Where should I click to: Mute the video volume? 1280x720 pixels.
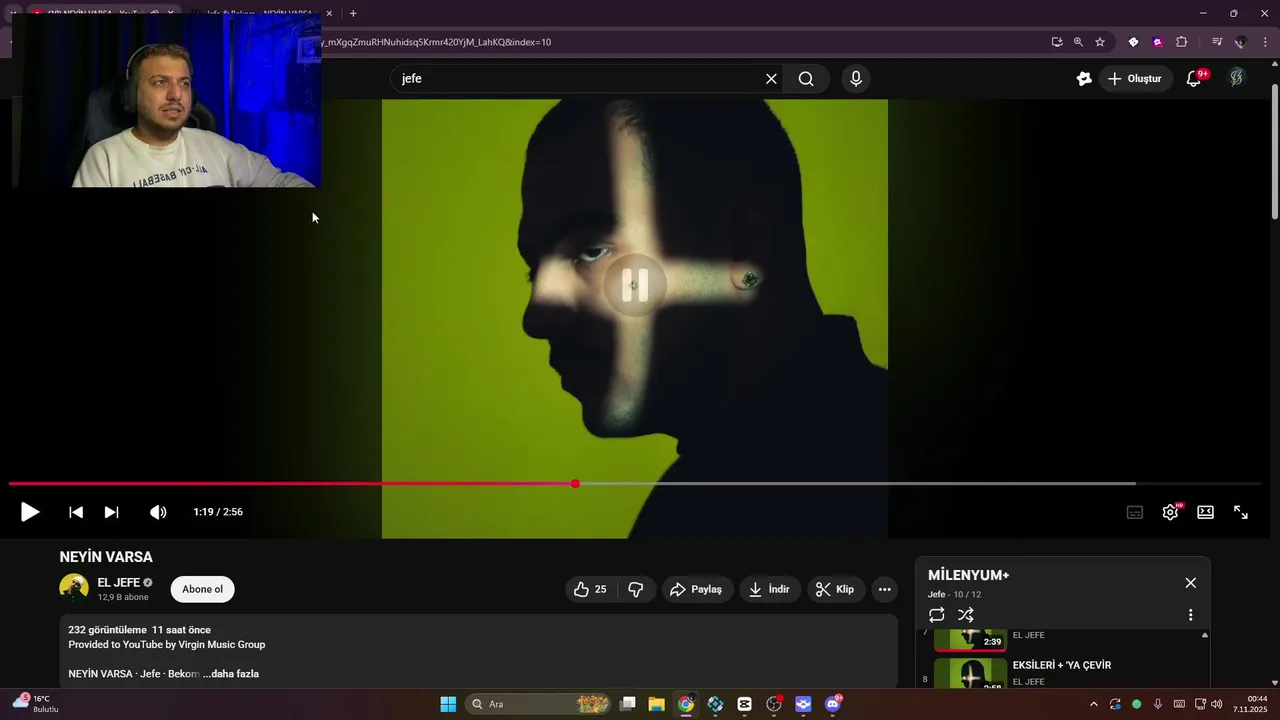(158, 512)
